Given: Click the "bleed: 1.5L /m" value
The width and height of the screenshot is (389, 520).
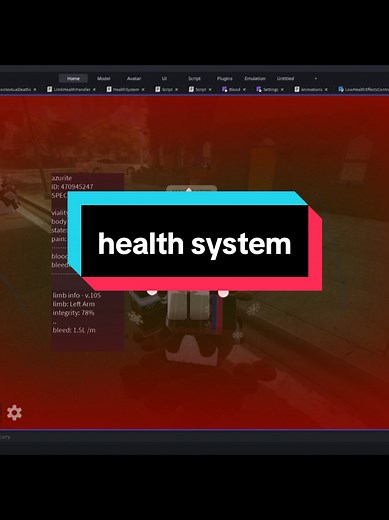Looking at the screenshot, I should pos(74,330).
